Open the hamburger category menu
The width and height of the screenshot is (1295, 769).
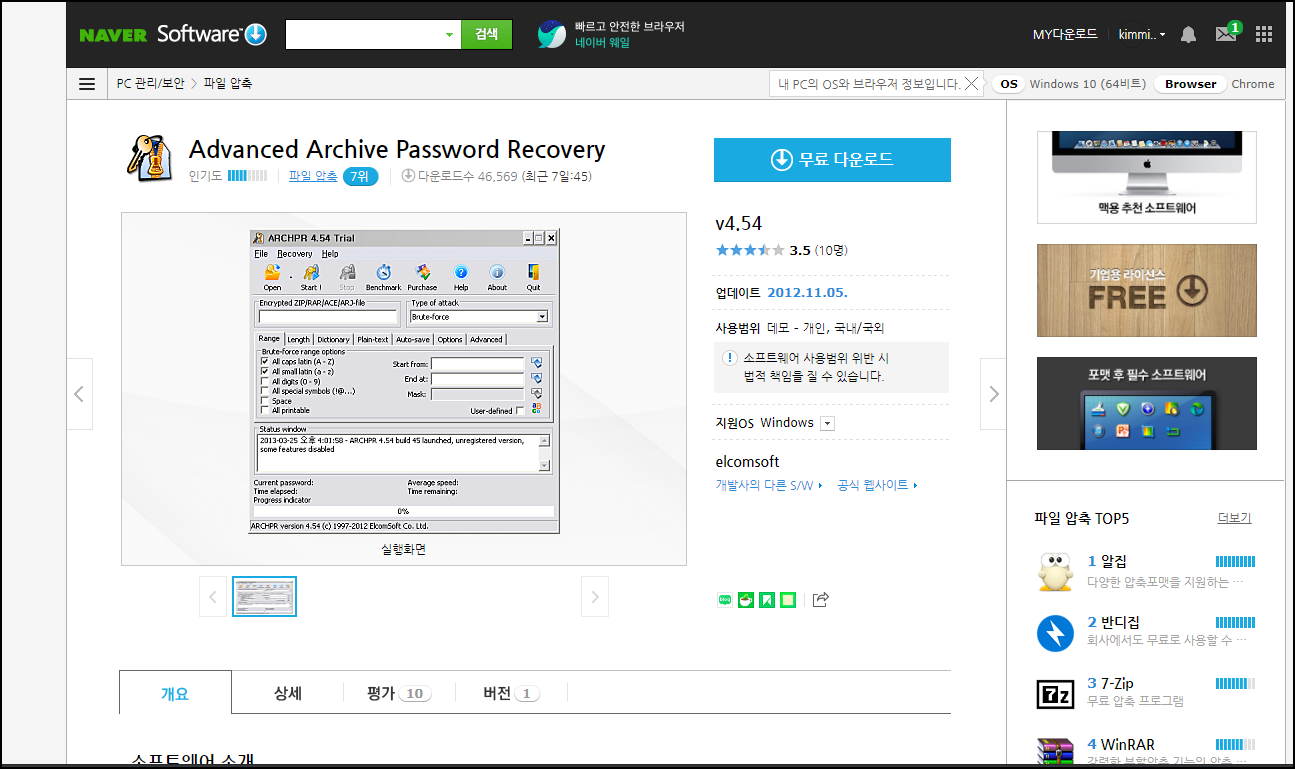point(87,84)
